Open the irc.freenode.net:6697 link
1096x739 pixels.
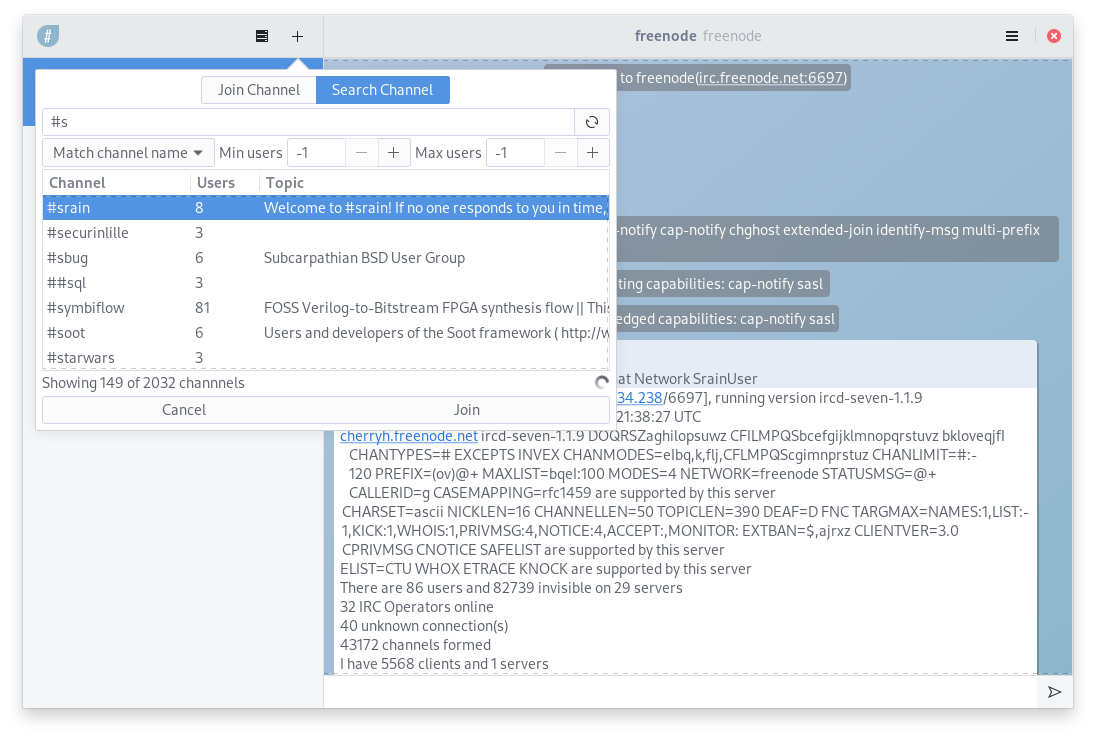(771, 78)
